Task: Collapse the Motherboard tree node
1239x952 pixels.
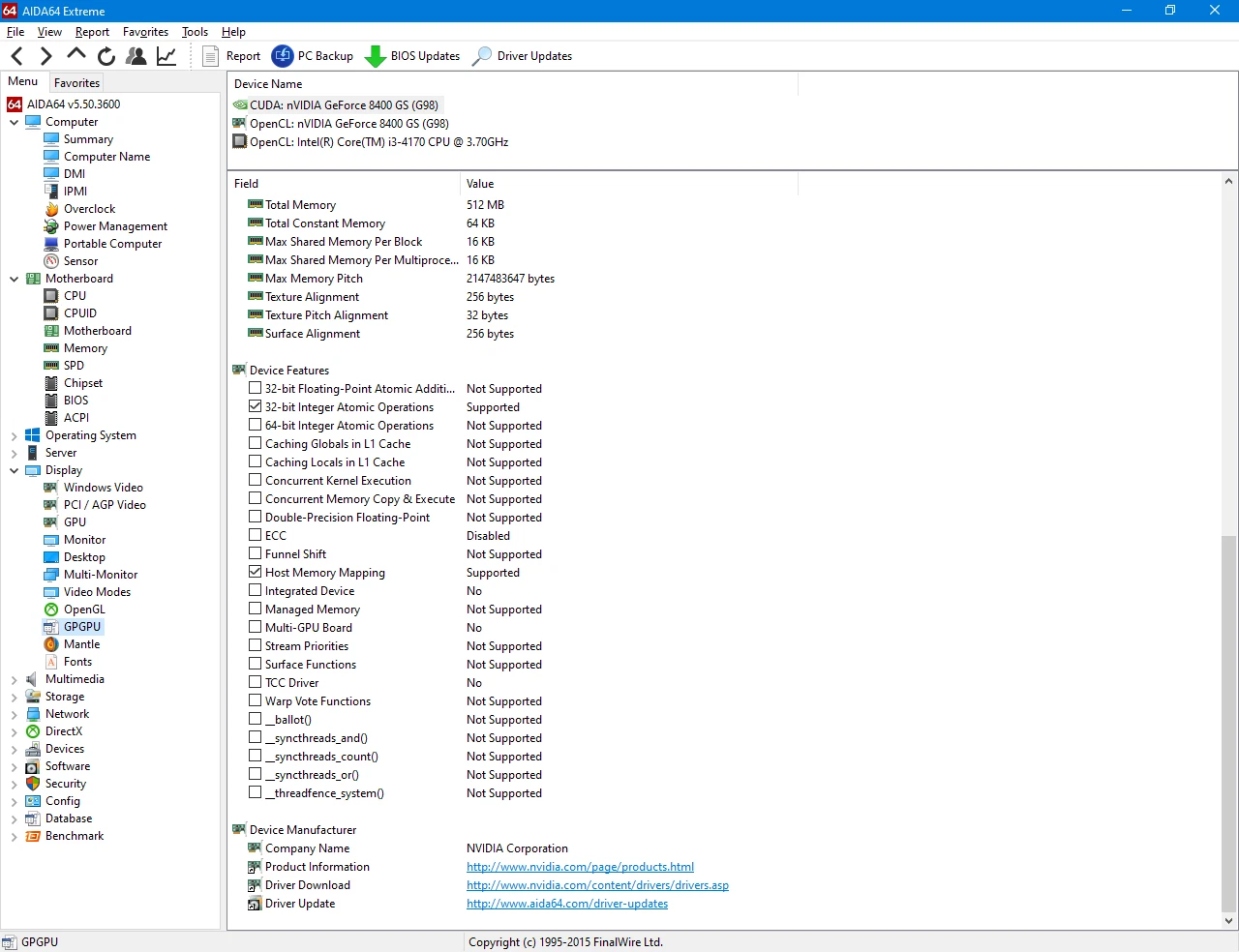Action: 15,279
